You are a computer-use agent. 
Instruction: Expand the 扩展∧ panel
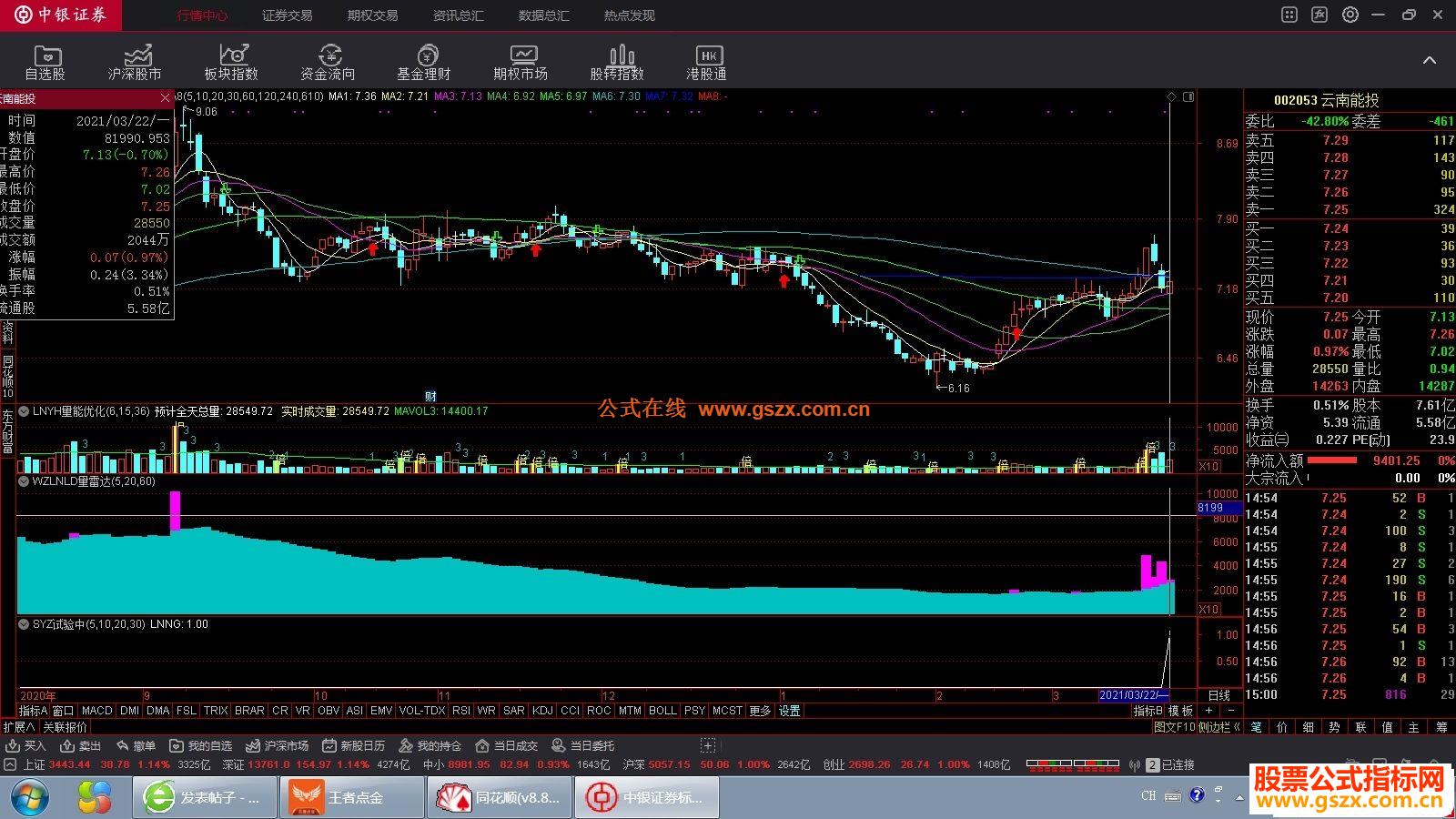point(19,727)
